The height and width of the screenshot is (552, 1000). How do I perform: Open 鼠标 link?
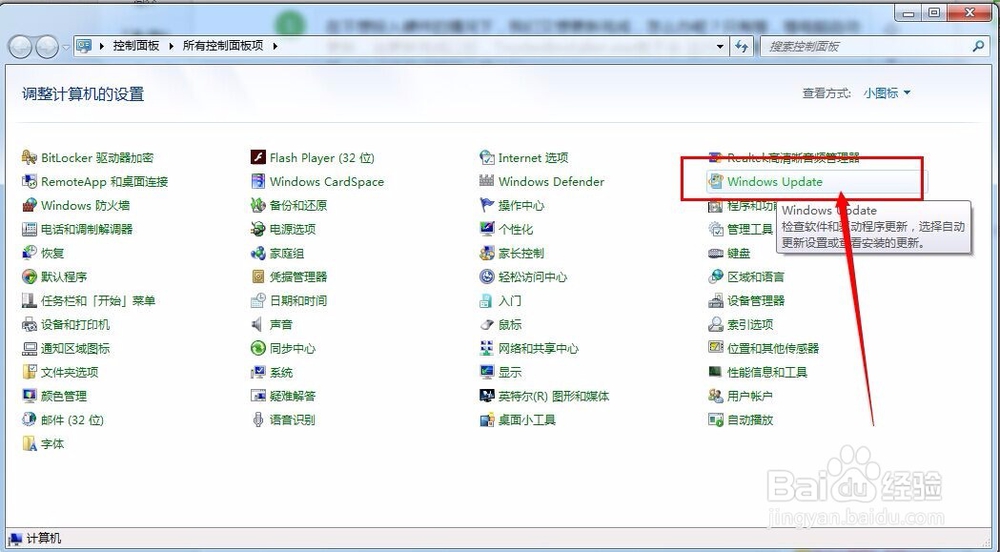tap(510, 324)
